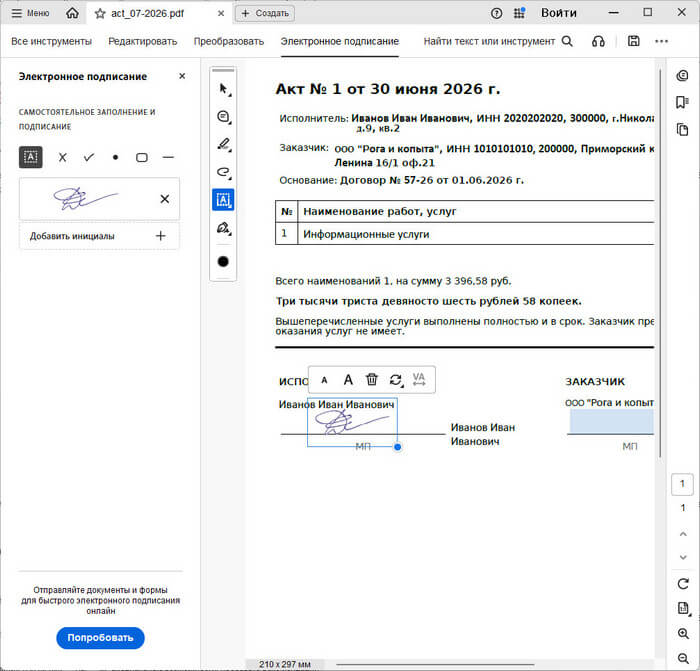Click the VA character spacing icon
Viewport: 700px width, 671px height.
coord(419,379)
